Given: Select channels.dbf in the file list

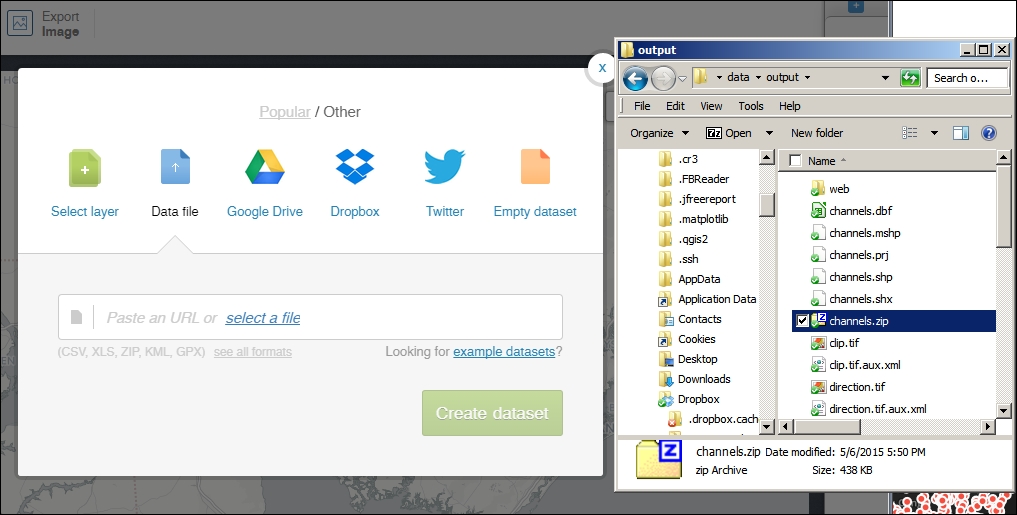Looking at the screenshot, I should tap(851, 211).
